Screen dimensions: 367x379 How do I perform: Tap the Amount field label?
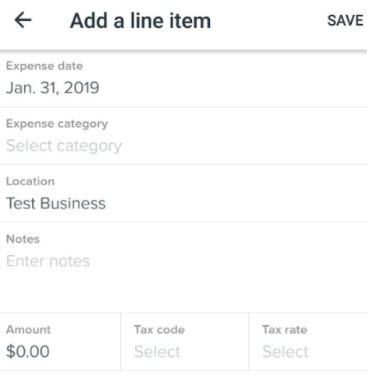28,330
